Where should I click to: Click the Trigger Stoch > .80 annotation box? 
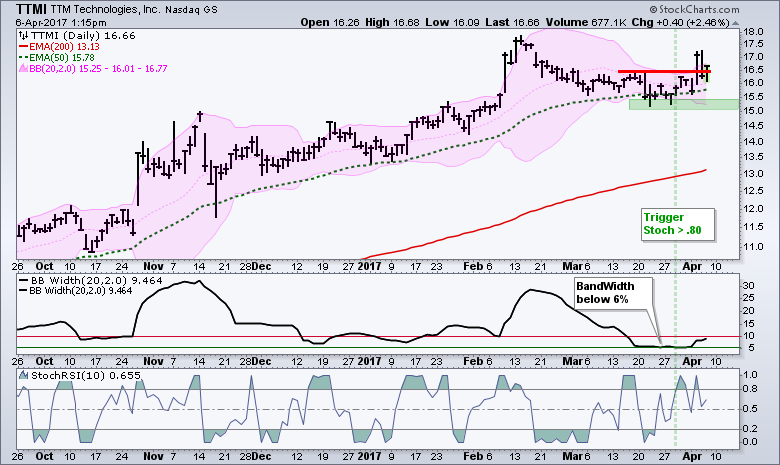pyautogui.click(x=678, y=224)
